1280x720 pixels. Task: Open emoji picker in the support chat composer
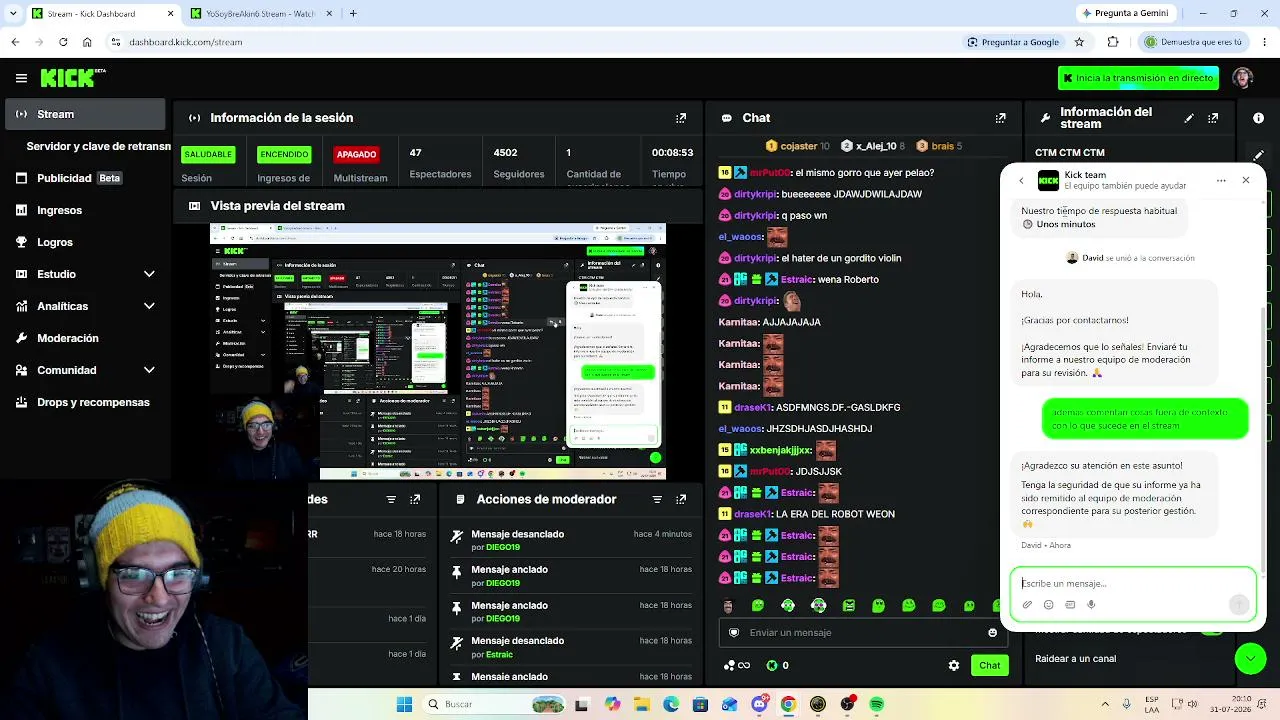click(x=1048, y=605)
